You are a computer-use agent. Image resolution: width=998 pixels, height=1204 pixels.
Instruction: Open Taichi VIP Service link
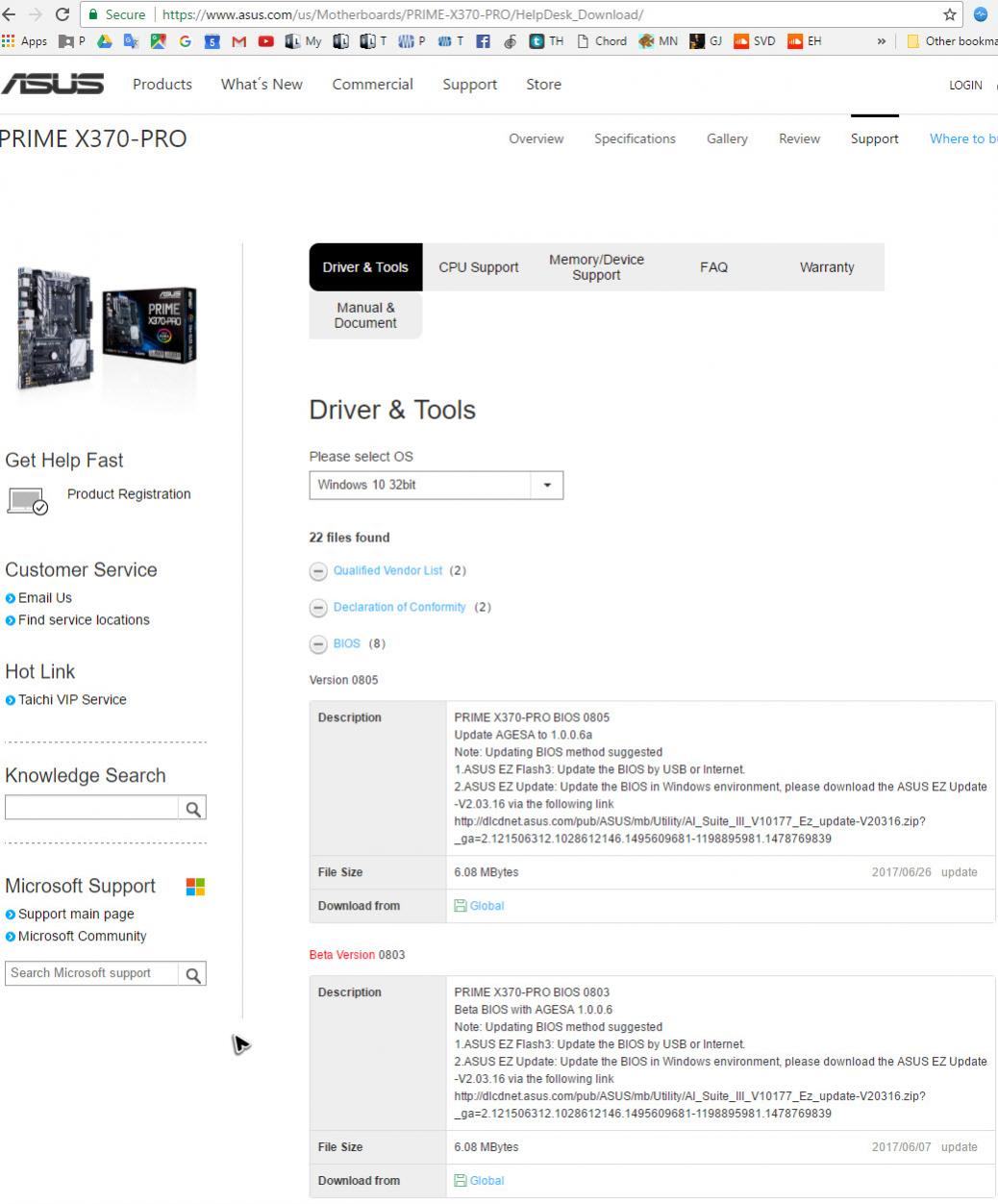pyautogui.click(x=72, y=700)
